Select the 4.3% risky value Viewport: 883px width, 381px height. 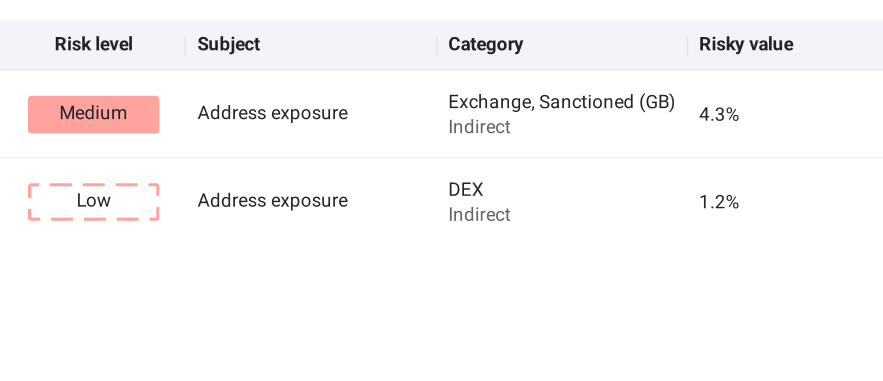(719, 115)
